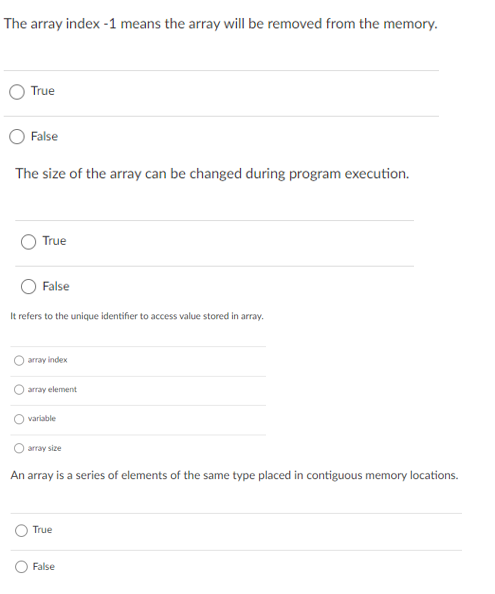The width and height of the screenshot is (495, 594).
Task: Select the 'array element' radio button
Action: [19, 389]
